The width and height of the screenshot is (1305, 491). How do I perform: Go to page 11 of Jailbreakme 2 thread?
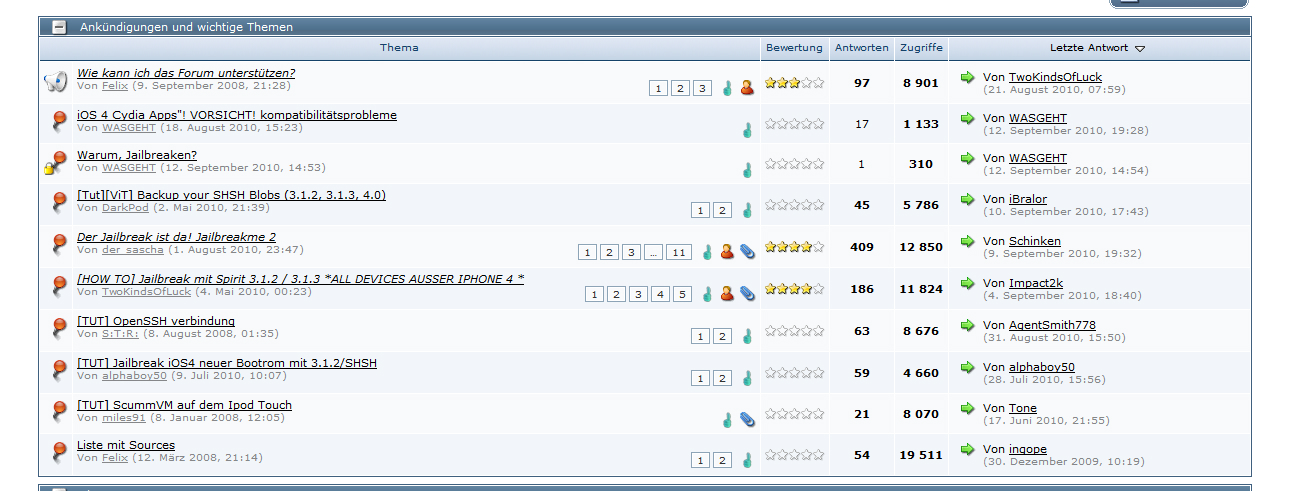click(x=679, y=252)
